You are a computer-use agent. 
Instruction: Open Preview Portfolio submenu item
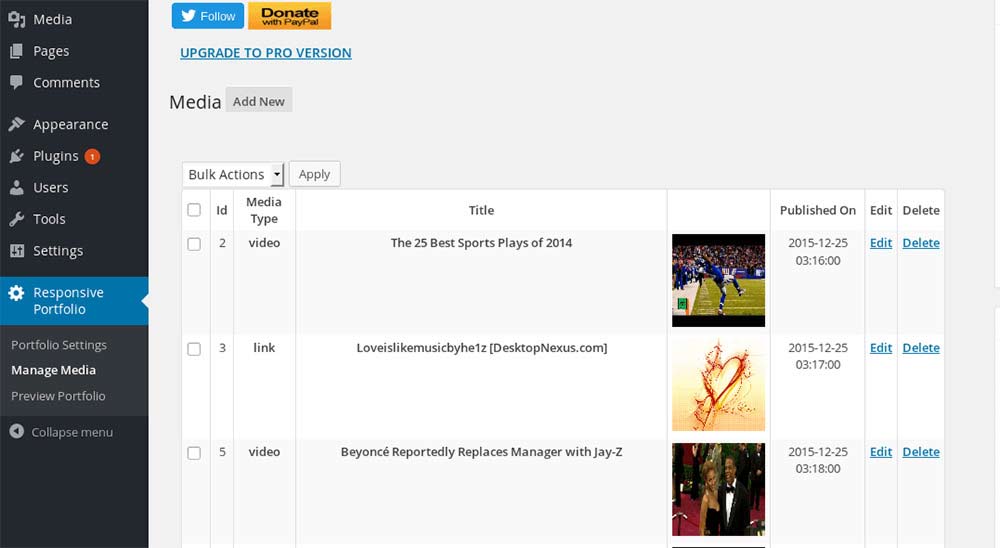pos(58,396)
